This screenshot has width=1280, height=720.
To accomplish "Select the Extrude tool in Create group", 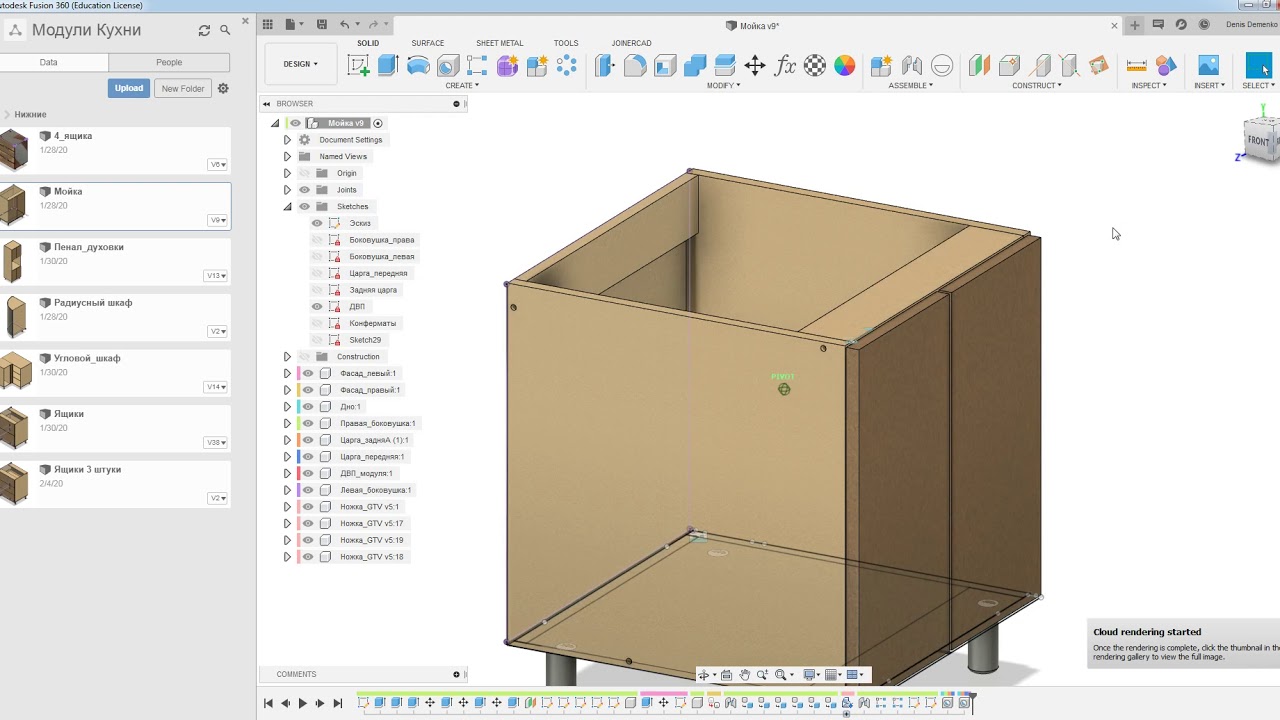I will coord(388,66).
